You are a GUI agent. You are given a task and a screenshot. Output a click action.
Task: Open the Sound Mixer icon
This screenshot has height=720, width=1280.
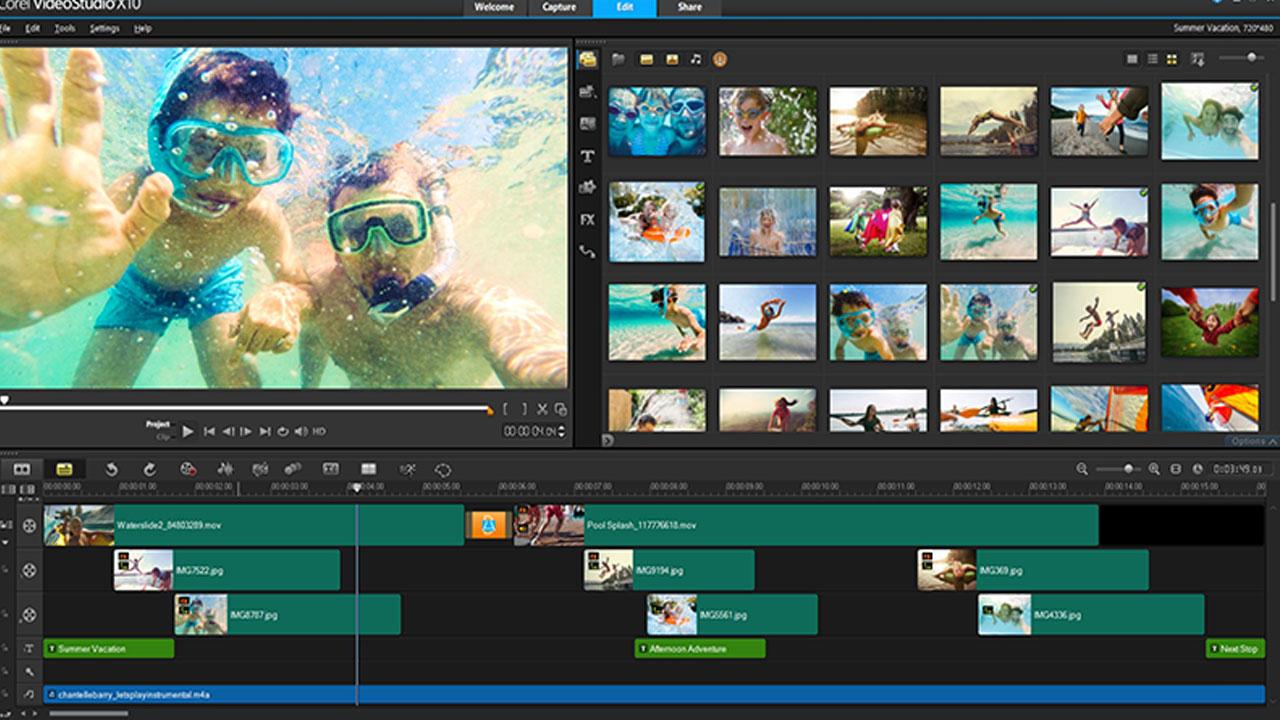click(225, 469)
